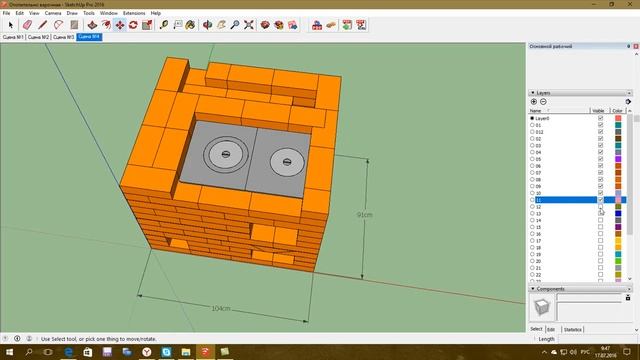The image size is (640, 360).
Task: Open the Camera menu
Action: click(53, 13)
